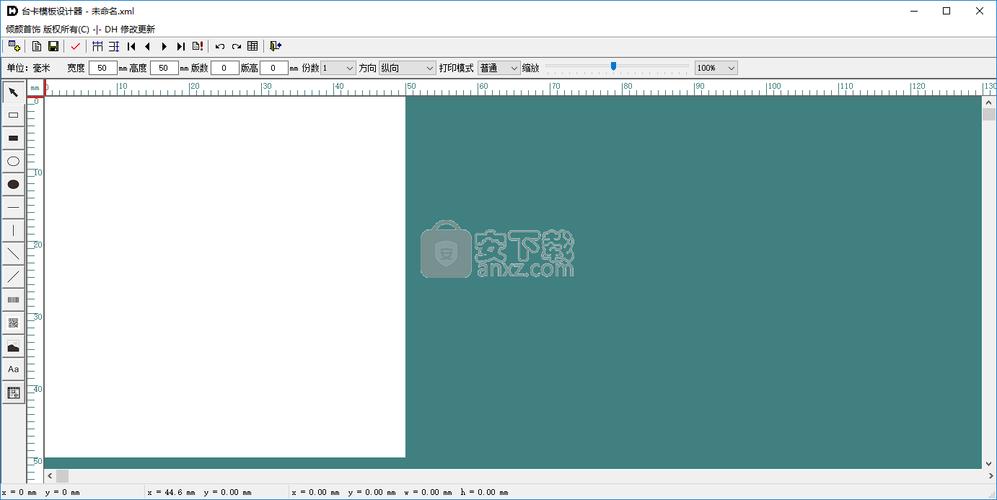Select the barcode tool

[13, 300]
